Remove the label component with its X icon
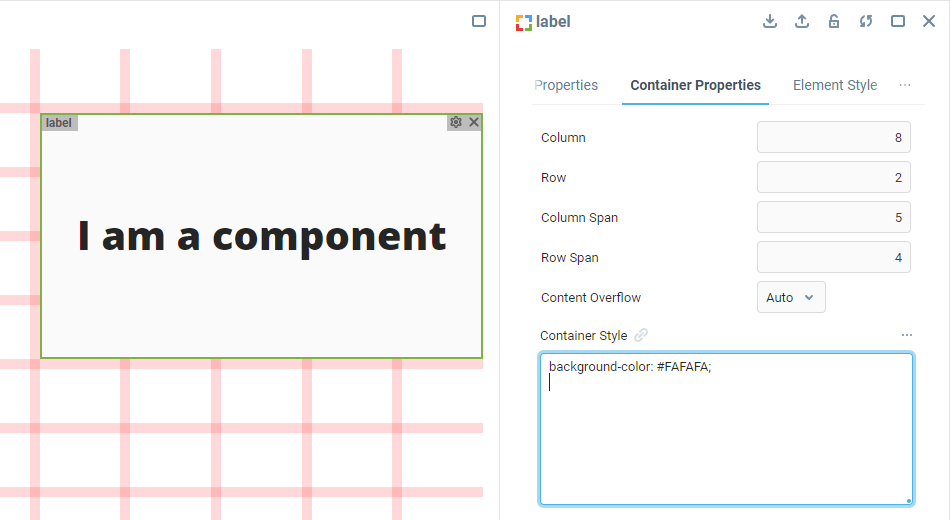 click(x=474, y=122)
